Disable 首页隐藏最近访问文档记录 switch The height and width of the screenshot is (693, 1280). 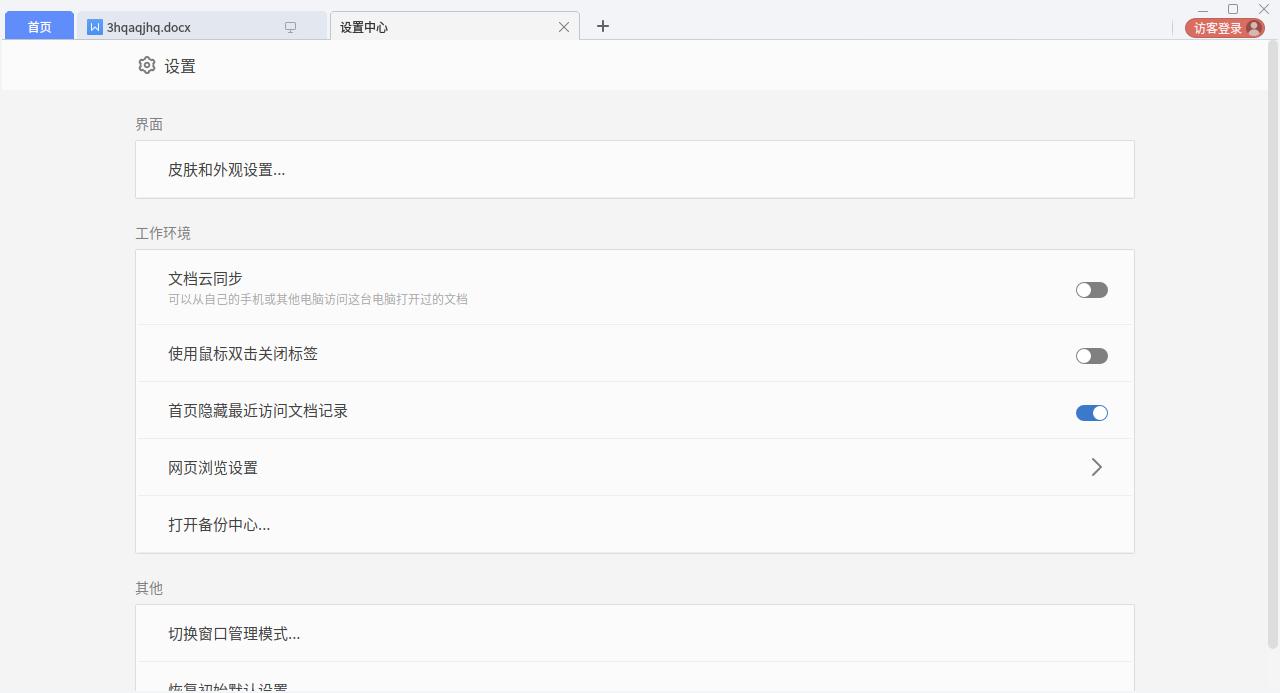point(1092,413)
